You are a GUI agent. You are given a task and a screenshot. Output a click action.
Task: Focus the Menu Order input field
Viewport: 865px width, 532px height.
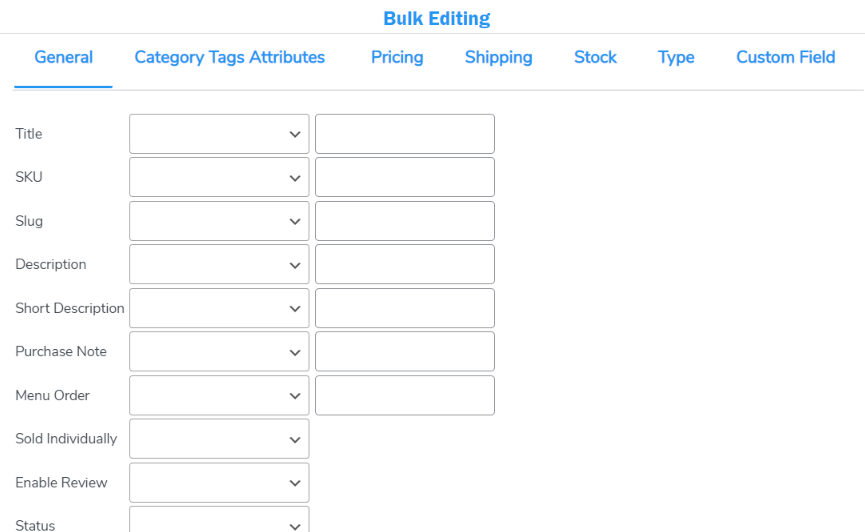pyautogui.click(x=405, y=395)
